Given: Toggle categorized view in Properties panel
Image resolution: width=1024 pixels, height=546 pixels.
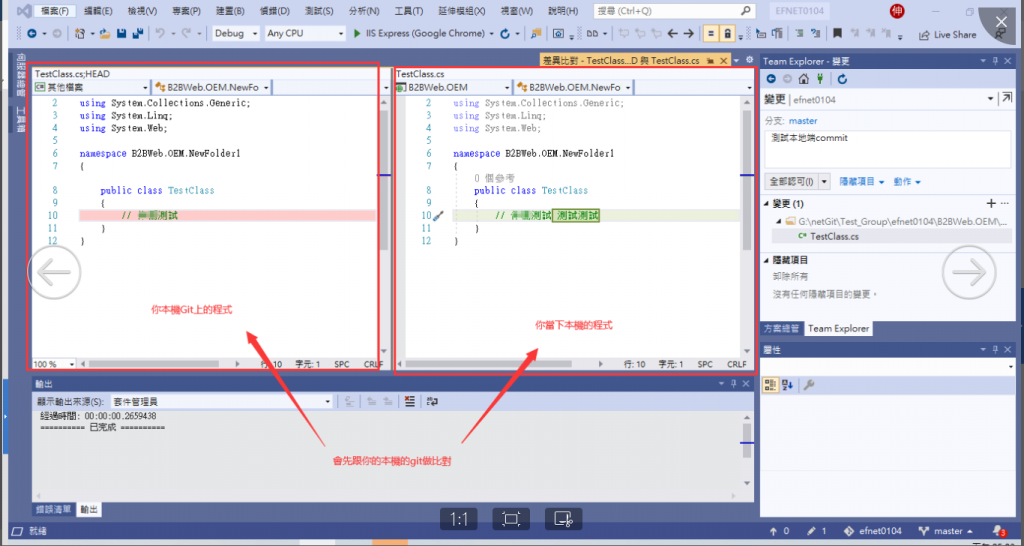Looking at the screenshot, I should pos(770,385).
